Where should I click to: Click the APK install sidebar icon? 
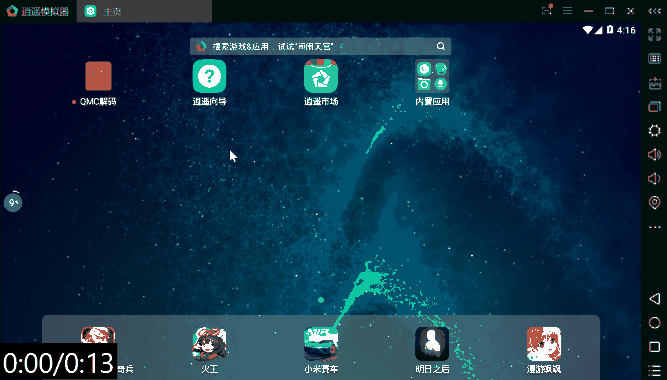tap(654, 83)
